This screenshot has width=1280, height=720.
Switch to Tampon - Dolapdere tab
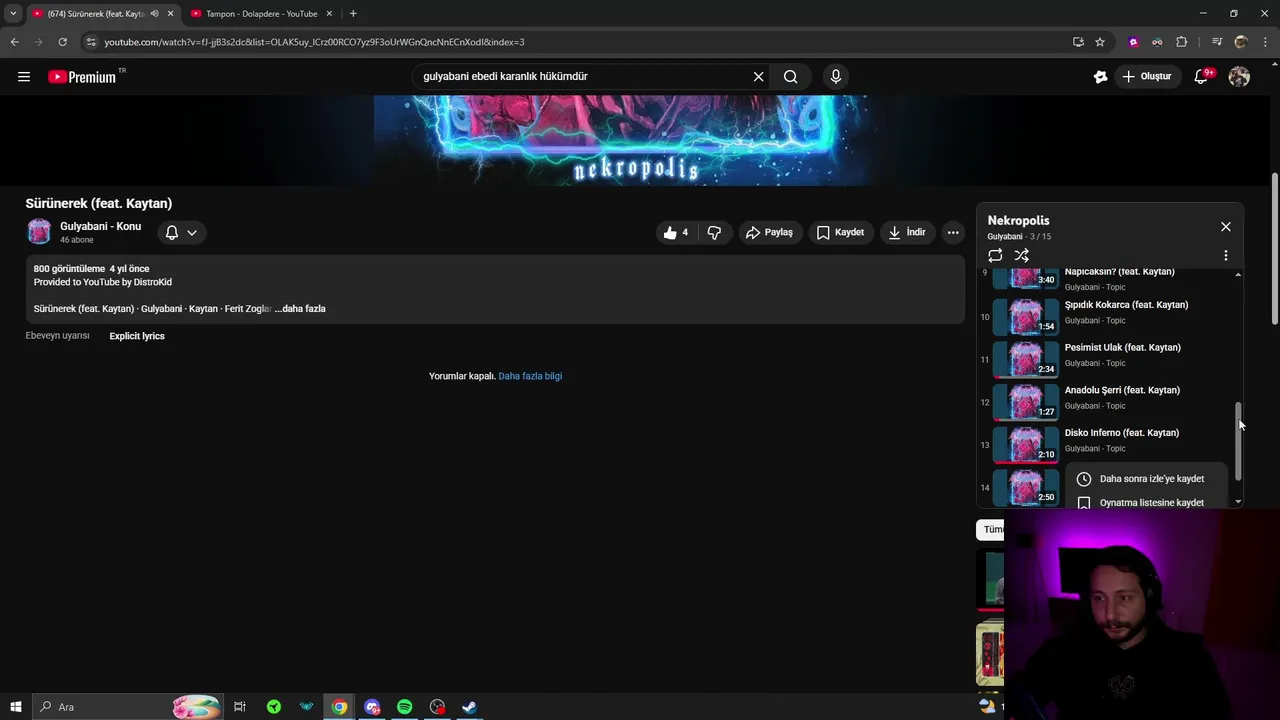pos(261,14)
